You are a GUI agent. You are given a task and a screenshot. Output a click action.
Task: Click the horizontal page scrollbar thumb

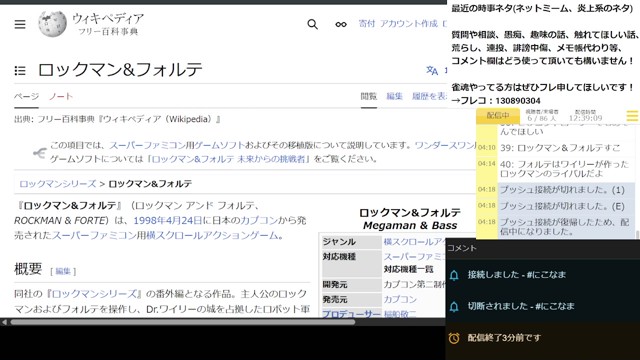tap(182, 322)
